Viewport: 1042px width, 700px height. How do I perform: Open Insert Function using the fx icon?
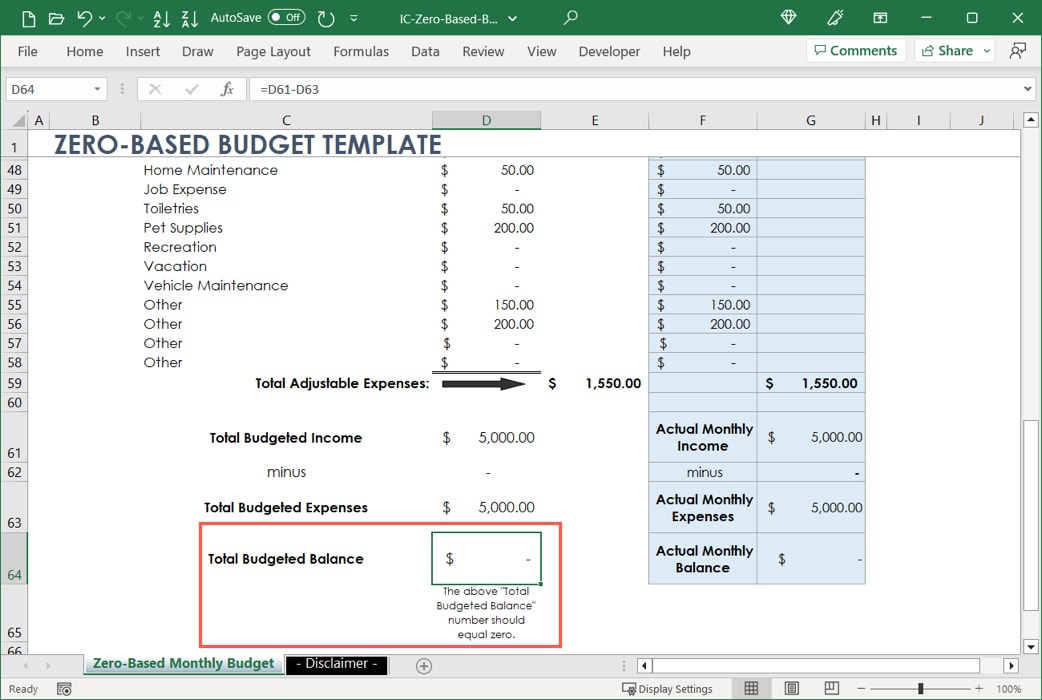point(227,88)
